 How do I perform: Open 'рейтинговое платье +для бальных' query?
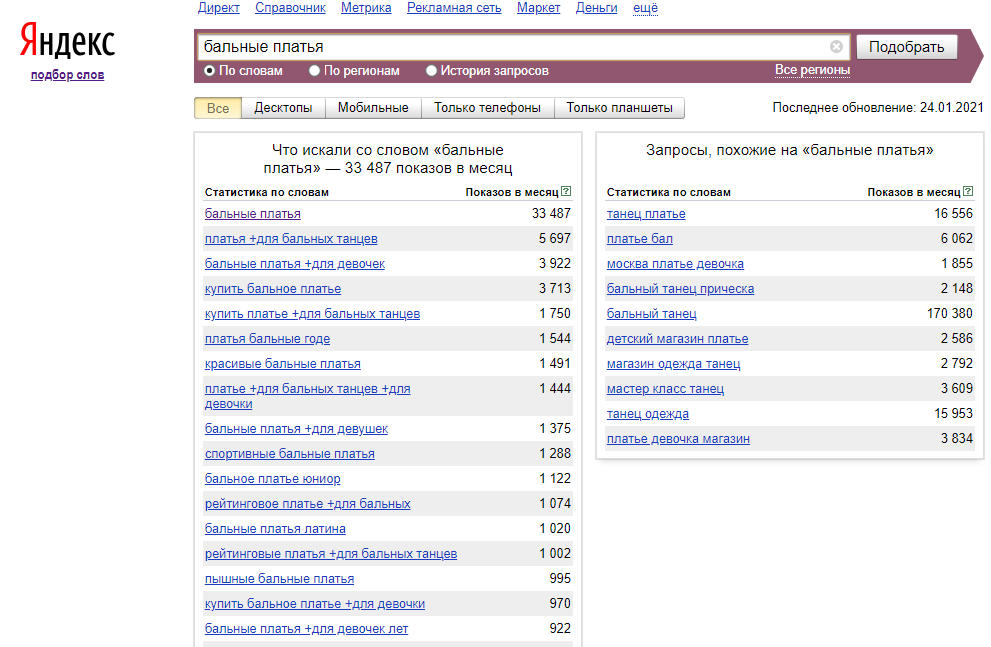(308, 504)
